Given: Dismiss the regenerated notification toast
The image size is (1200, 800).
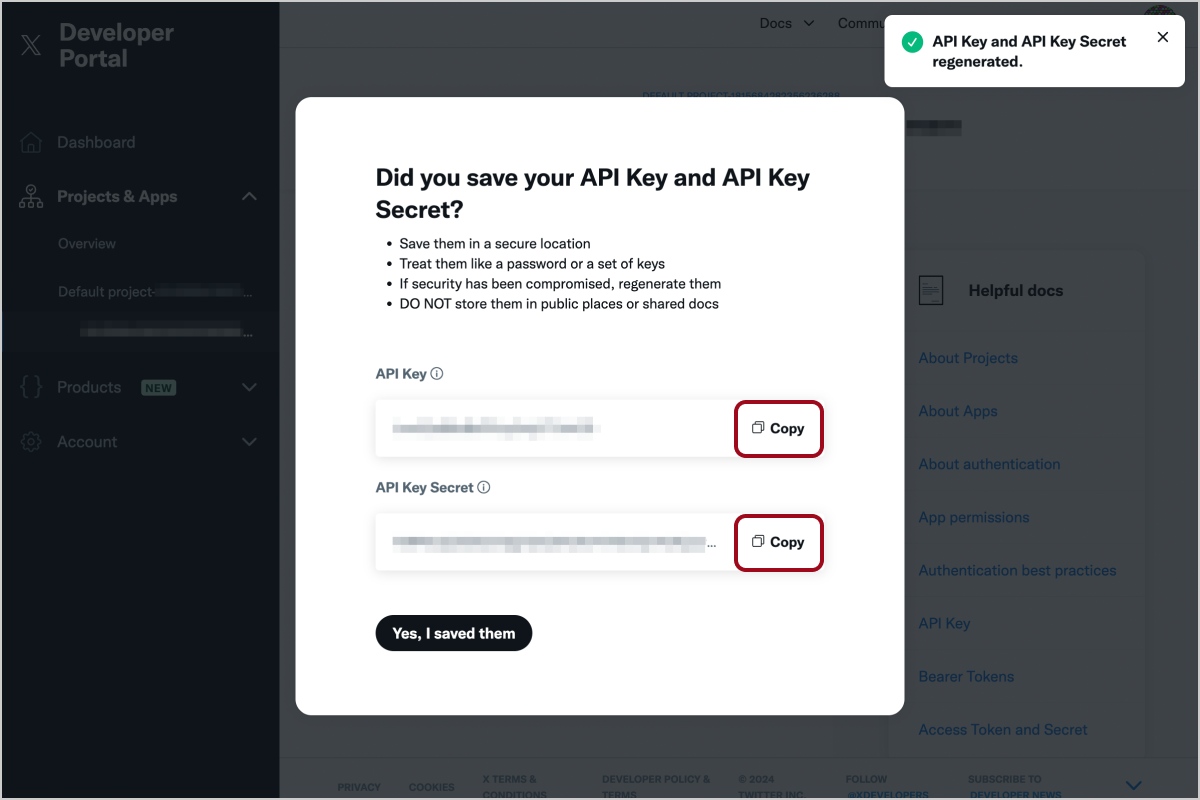Looking at the screenshot, I should tap(1162, 37).
